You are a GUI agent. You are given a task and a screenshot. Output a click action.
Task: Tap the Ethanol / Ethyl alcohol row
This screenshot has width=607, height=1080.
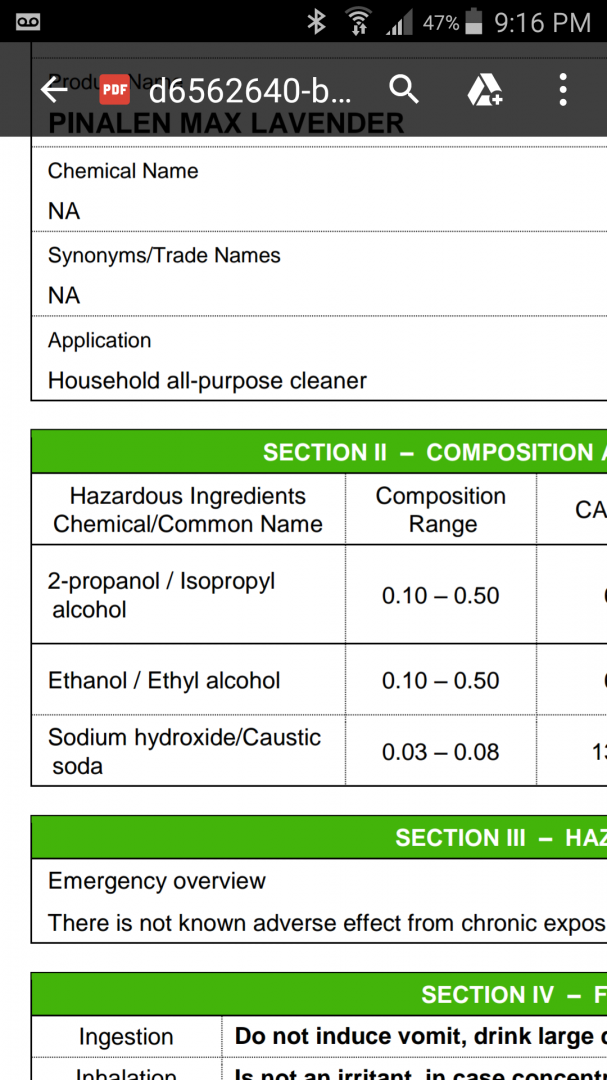pos(164,681)
